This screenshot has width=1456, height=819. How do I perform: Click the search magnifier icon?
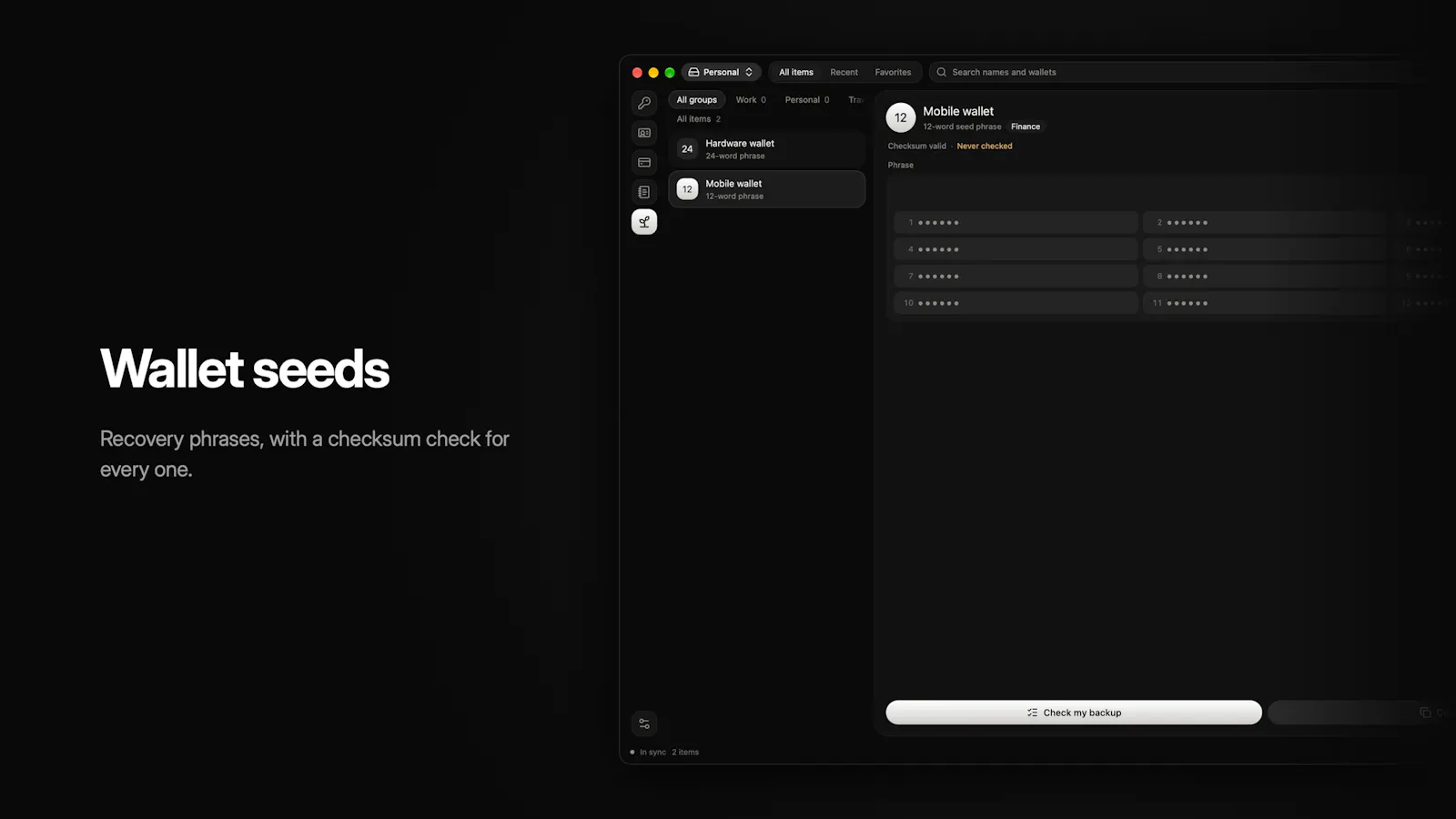[x=942, y=72]
